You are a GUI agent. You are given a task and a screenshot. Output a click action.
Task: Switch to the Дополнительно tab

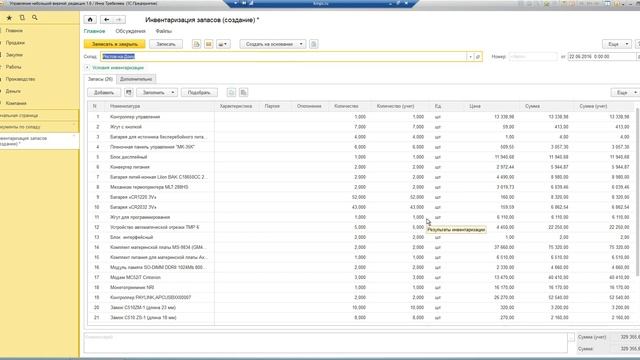[136, 79]
